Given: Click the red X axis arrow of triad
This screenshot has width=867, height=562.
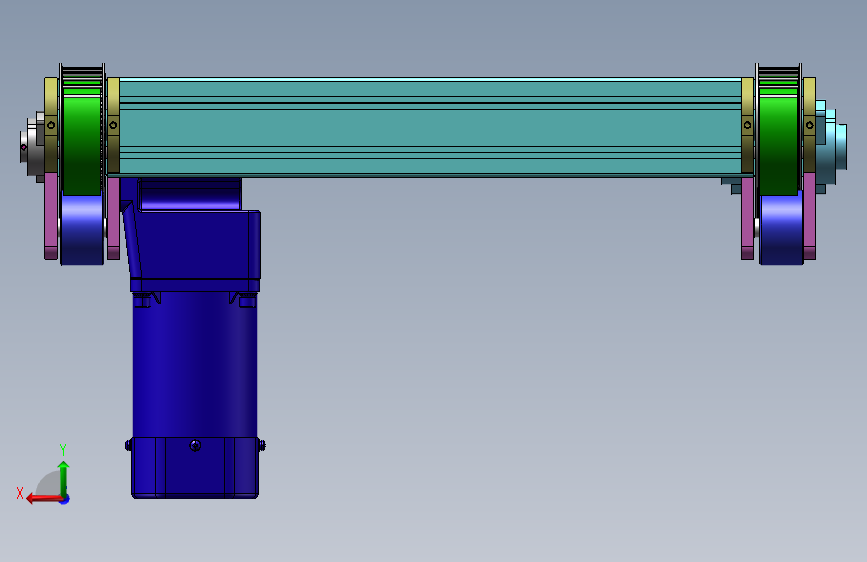Looking at the screenshot, I should tap(44, 499).
